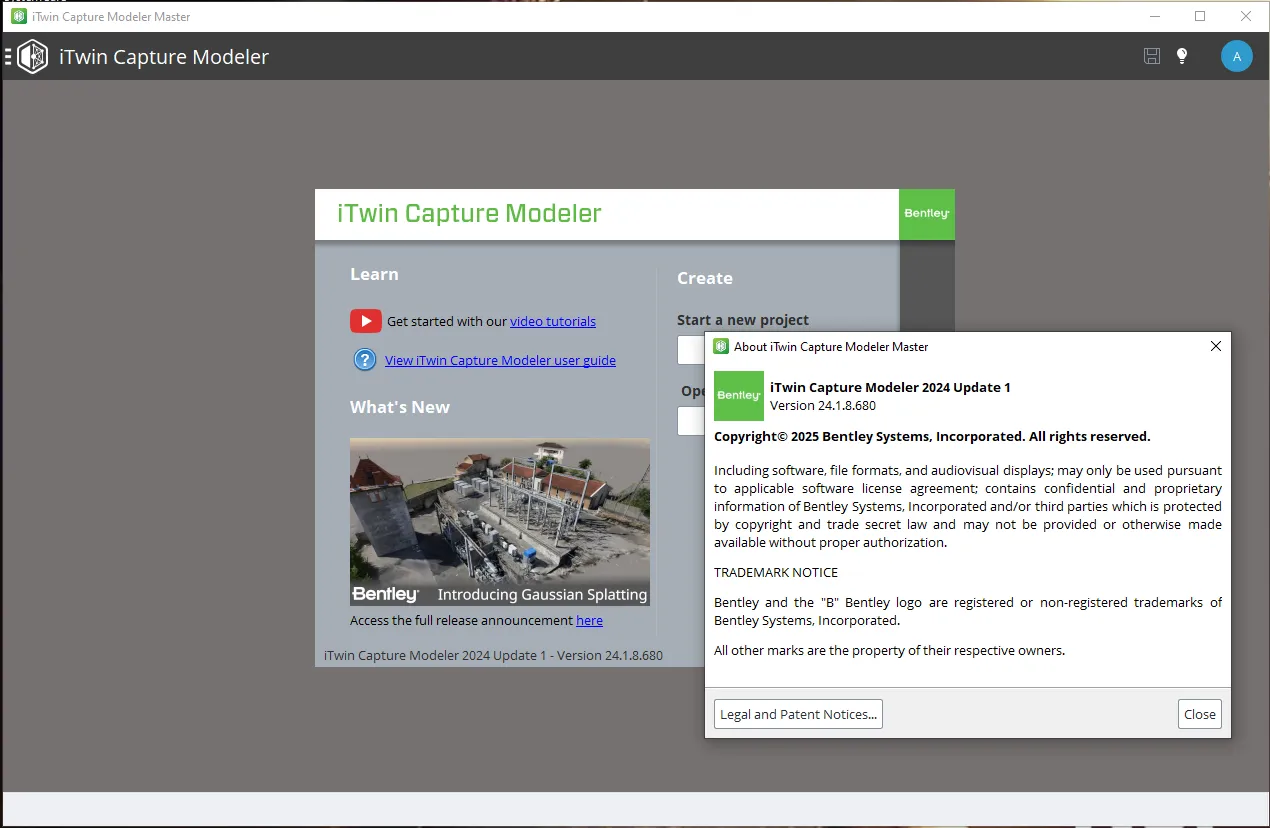Click the "Start a new project" label

tap(743, 320)
